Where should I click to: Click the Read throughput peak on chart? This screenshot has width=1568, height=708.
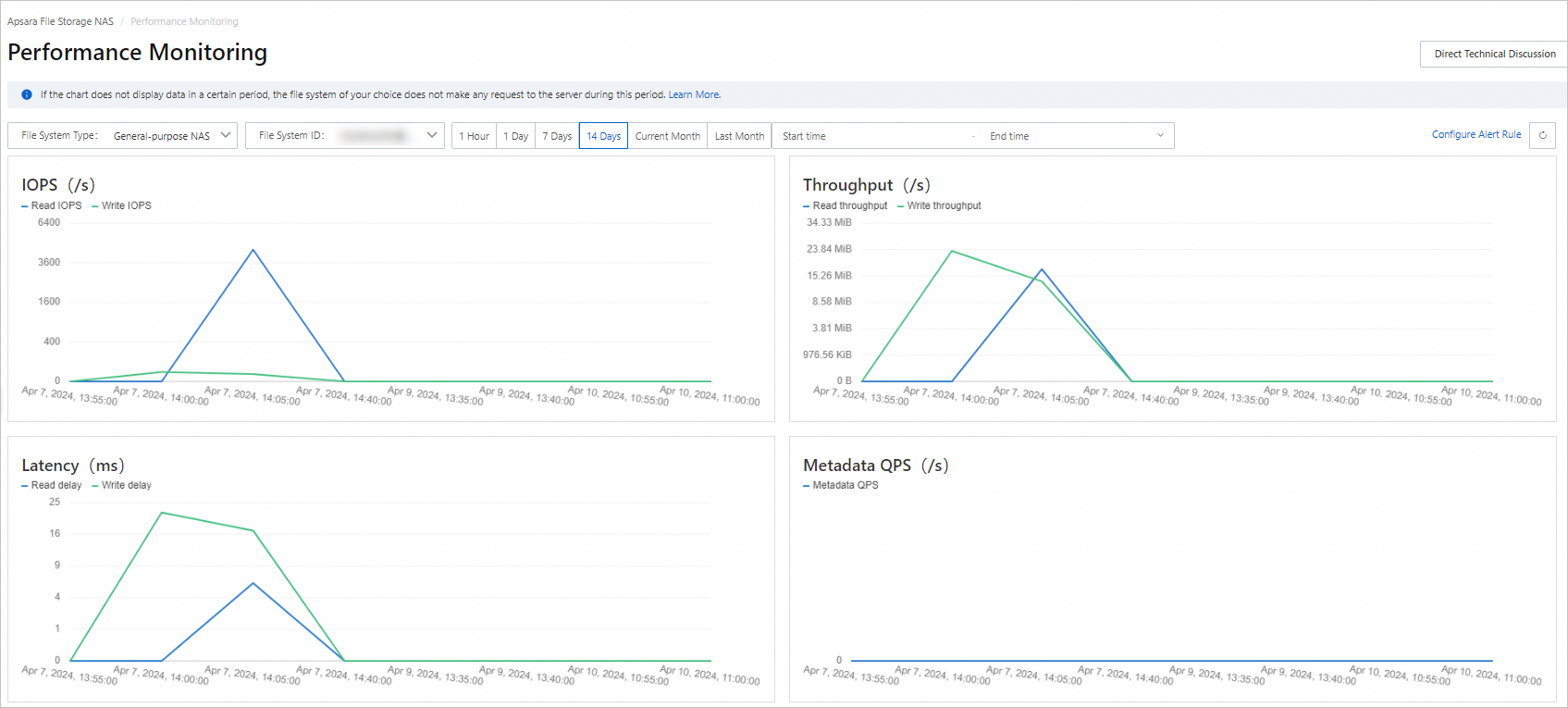coord(1042,269)
